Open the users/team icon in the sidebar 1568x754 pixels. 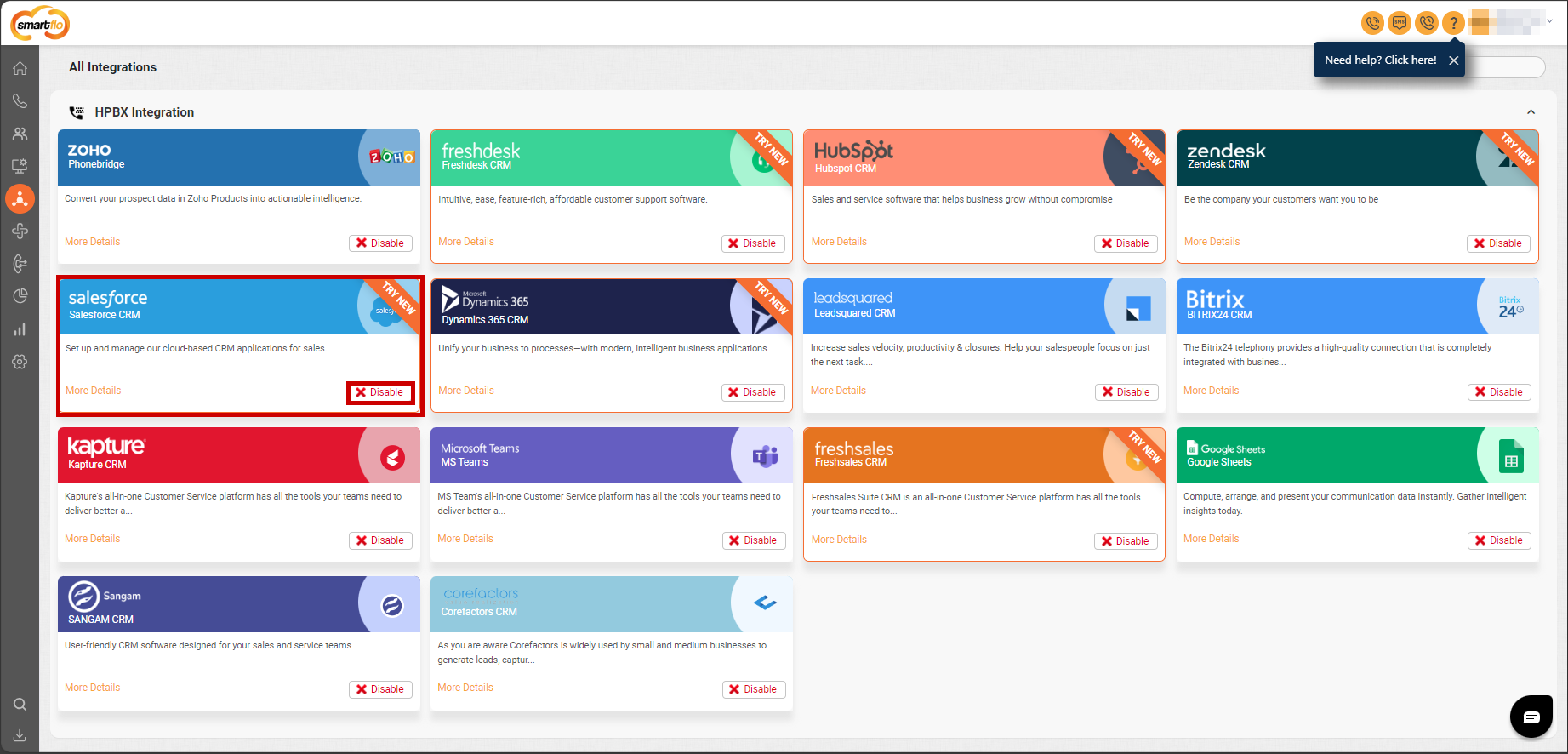coord(20,134)
